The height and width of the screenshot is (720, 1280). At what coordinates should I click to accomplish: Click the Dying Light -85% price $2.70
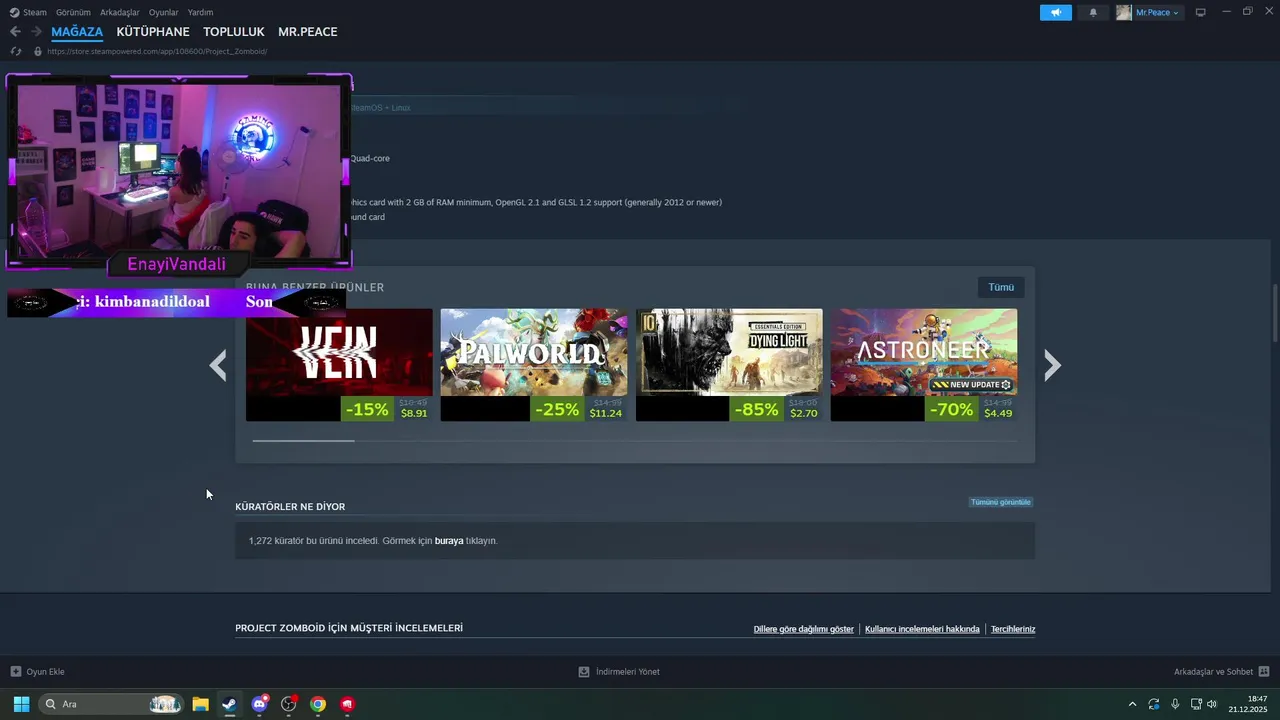point(776,409)
